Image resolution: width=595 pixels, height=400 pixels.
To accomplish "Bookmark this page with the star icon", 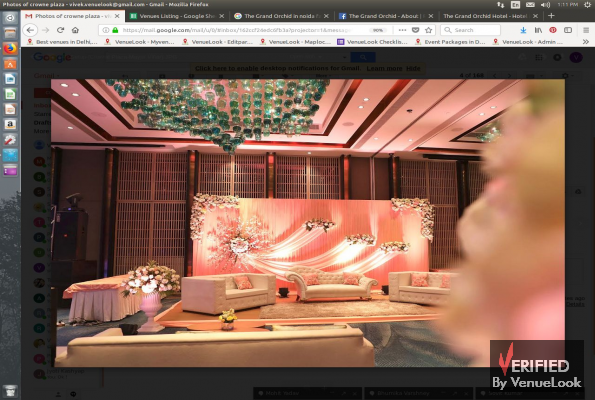I will [x=428, y=30].
